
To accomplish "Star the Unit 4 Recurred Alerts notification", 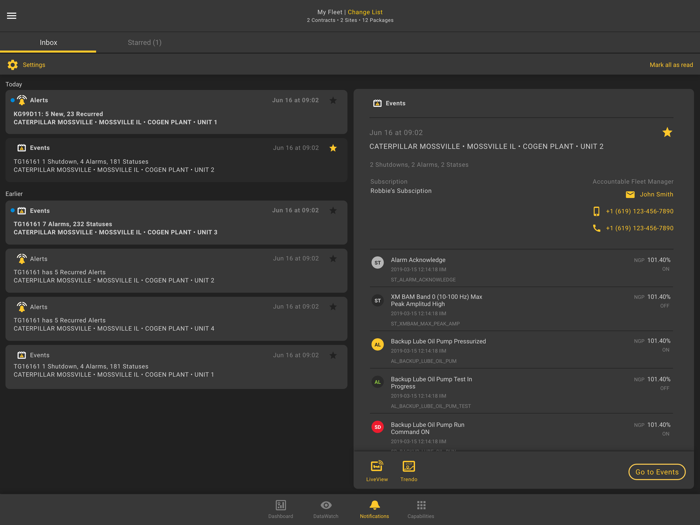I will tap(333, 307).
